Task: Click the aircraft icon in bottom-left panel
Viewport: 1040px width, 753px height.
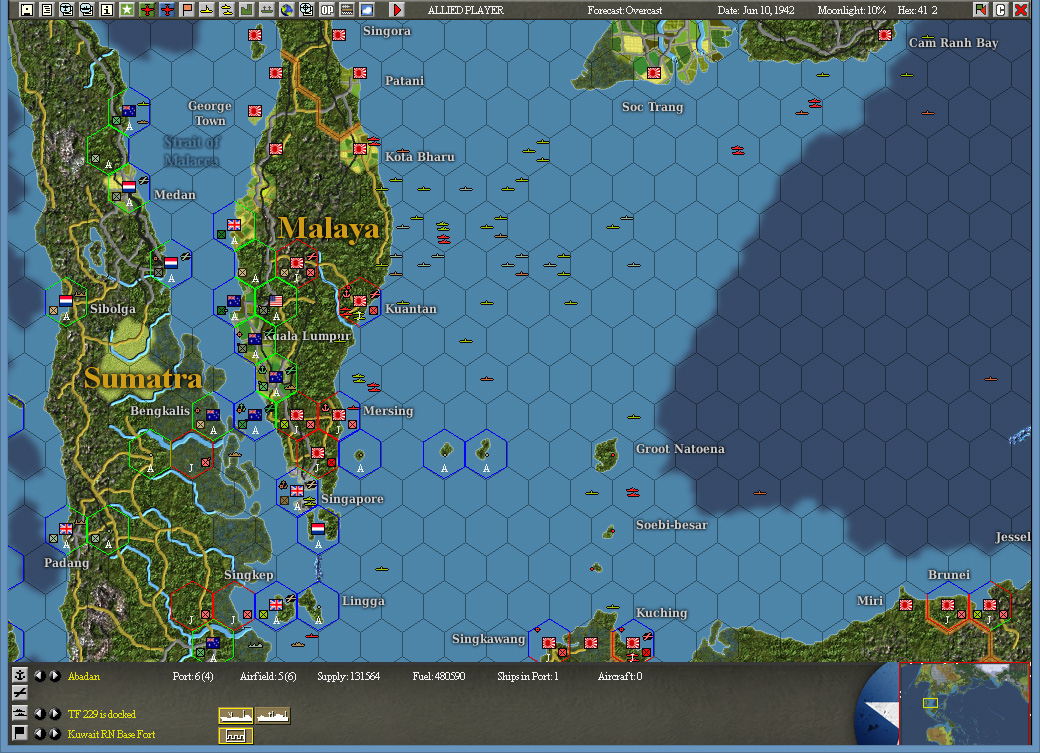Action: click(20, 693)
